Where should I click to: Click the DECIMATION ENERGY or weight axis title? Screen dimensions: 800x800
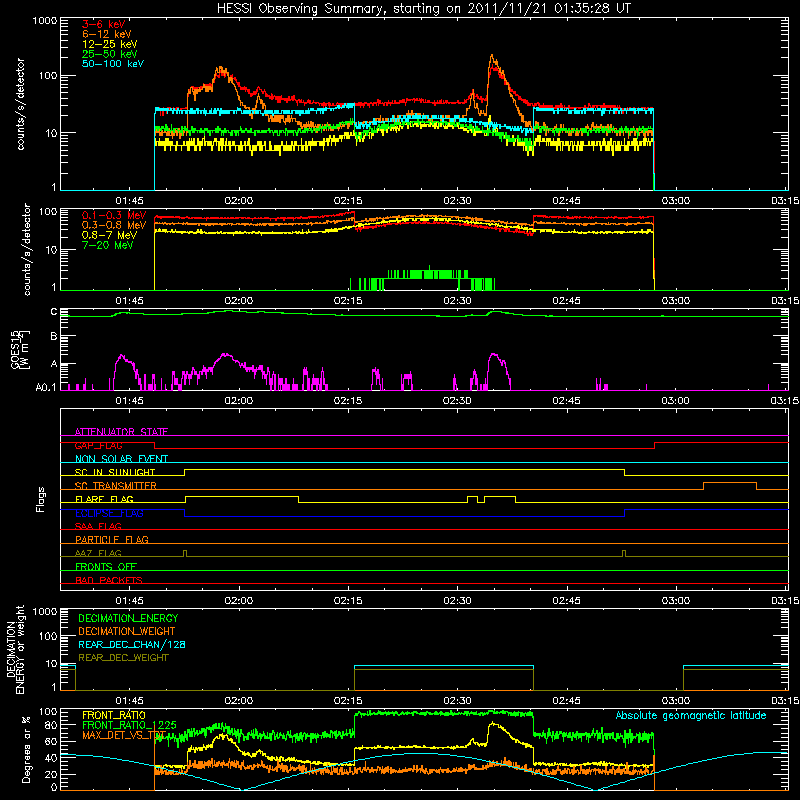[x=15, y=649]
